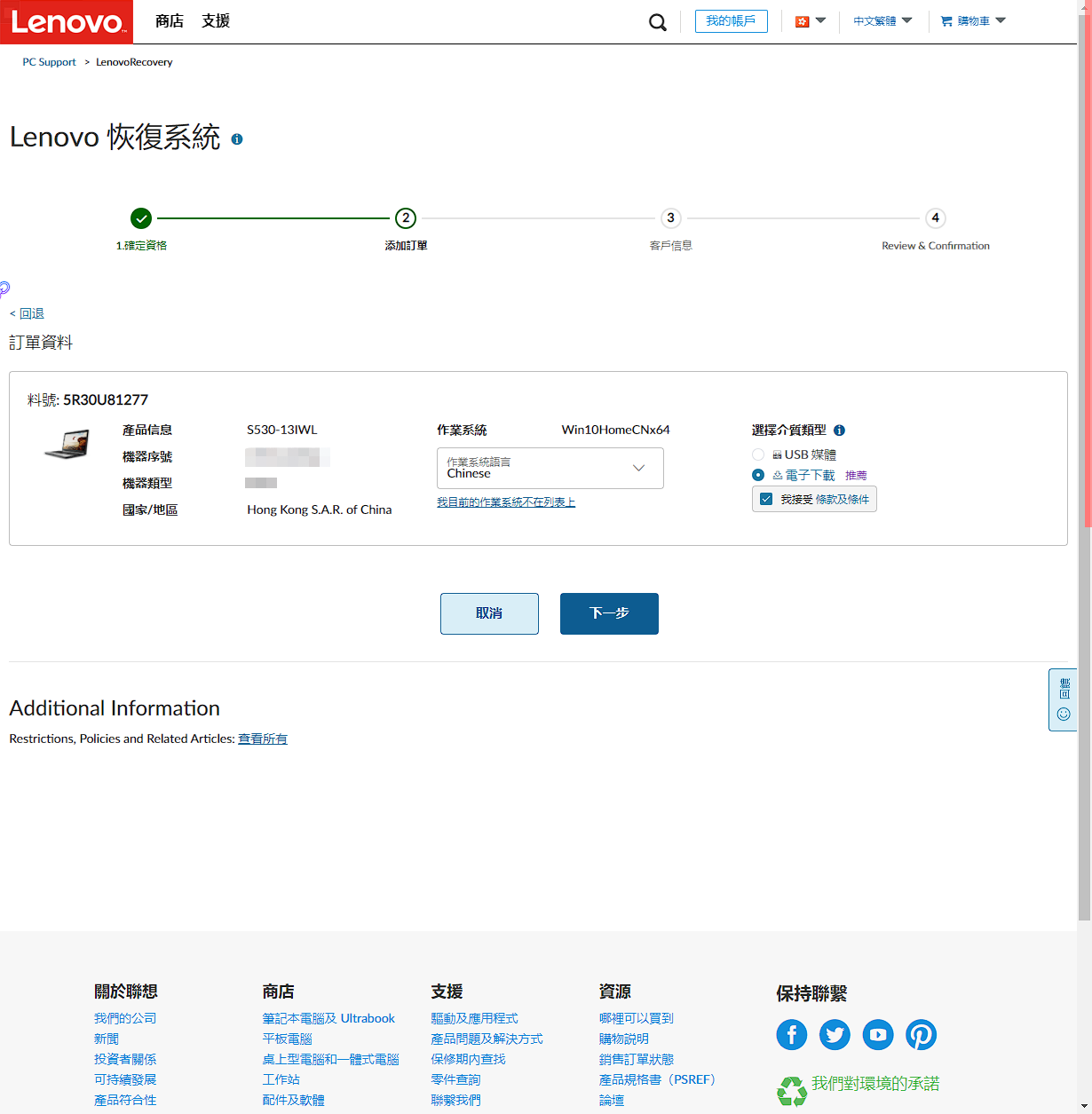
Task: Click the 我的帳戶 button
Action: pos(732,21)
